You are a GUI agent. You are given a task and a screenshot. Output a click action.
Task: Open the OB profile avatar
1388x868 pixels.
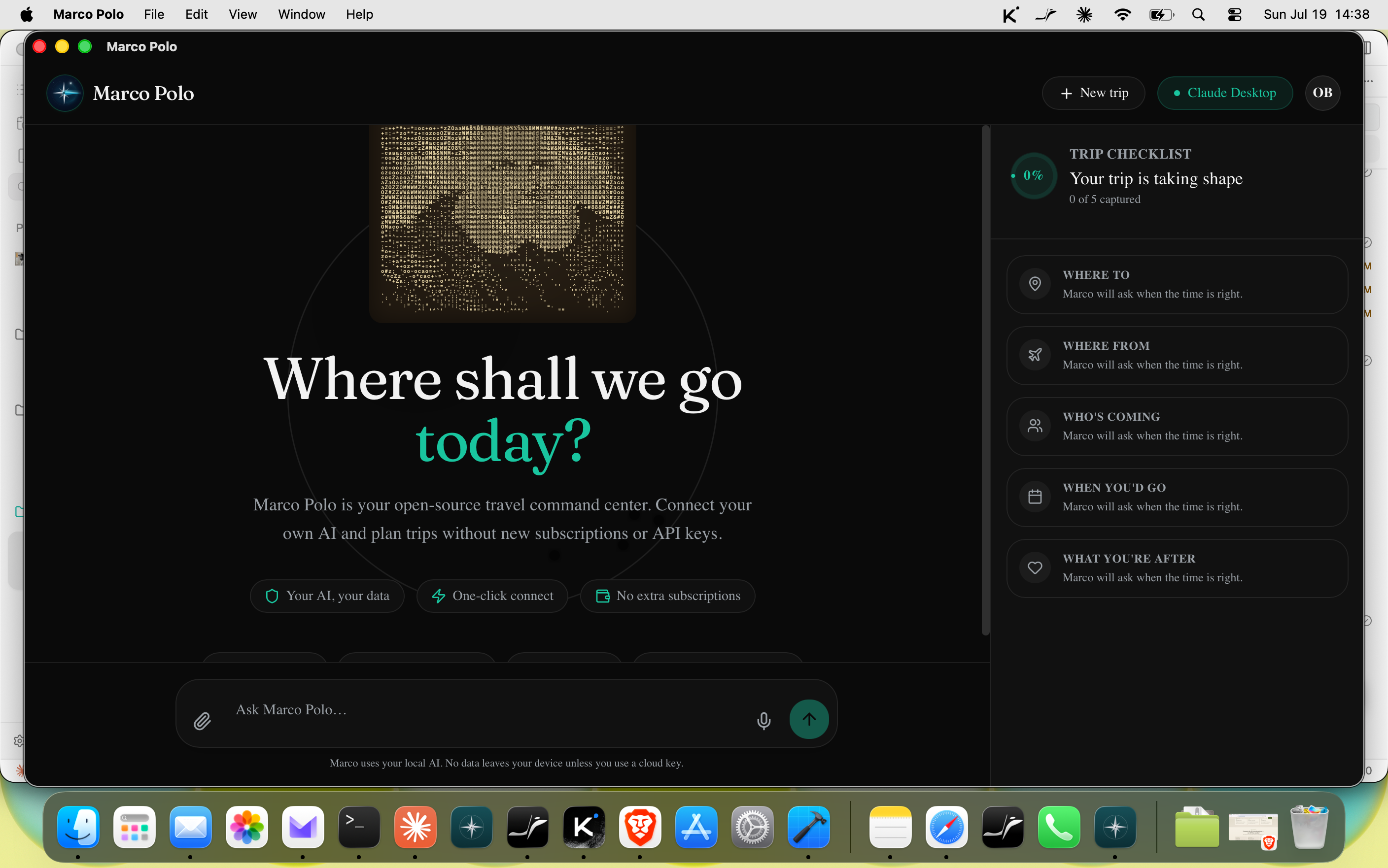[1322, 93]
